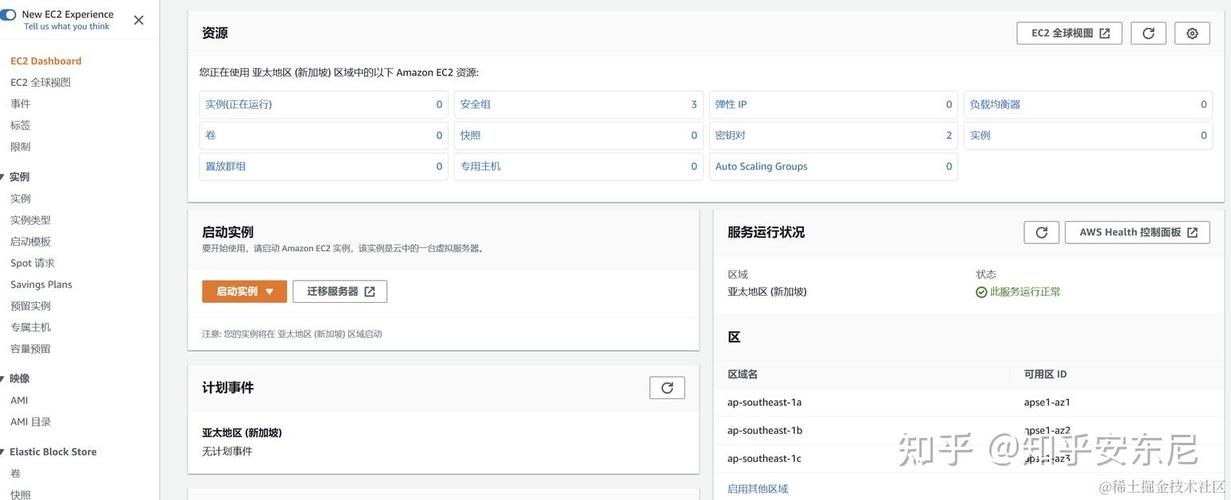The image size is (1231, 500).
Task: Collapse the Elastic Block Store section
Action: (3, 452)
